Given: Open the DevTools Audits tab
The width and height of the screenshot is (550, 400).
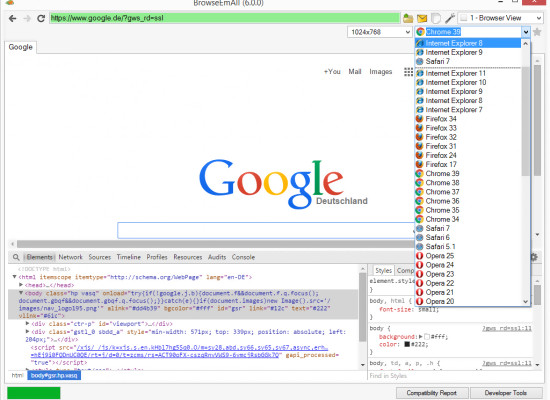Looking at the screenshot, I should (x=217, y=257).
